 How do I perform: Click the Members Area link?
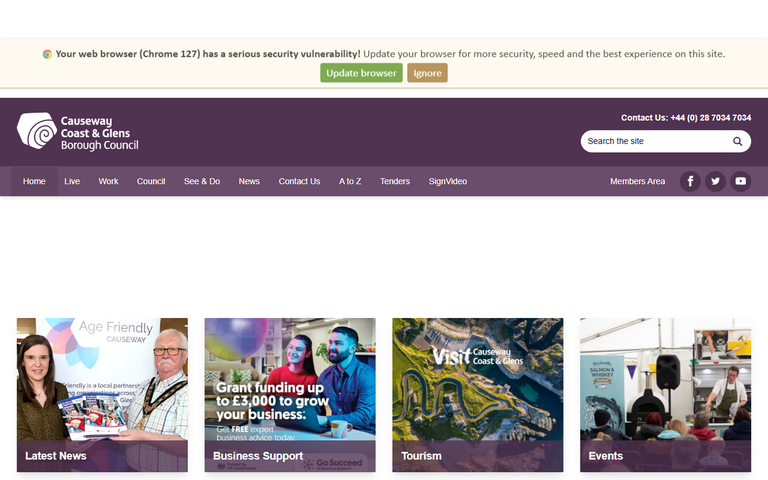pyautogui.click(x=637, y=181)
